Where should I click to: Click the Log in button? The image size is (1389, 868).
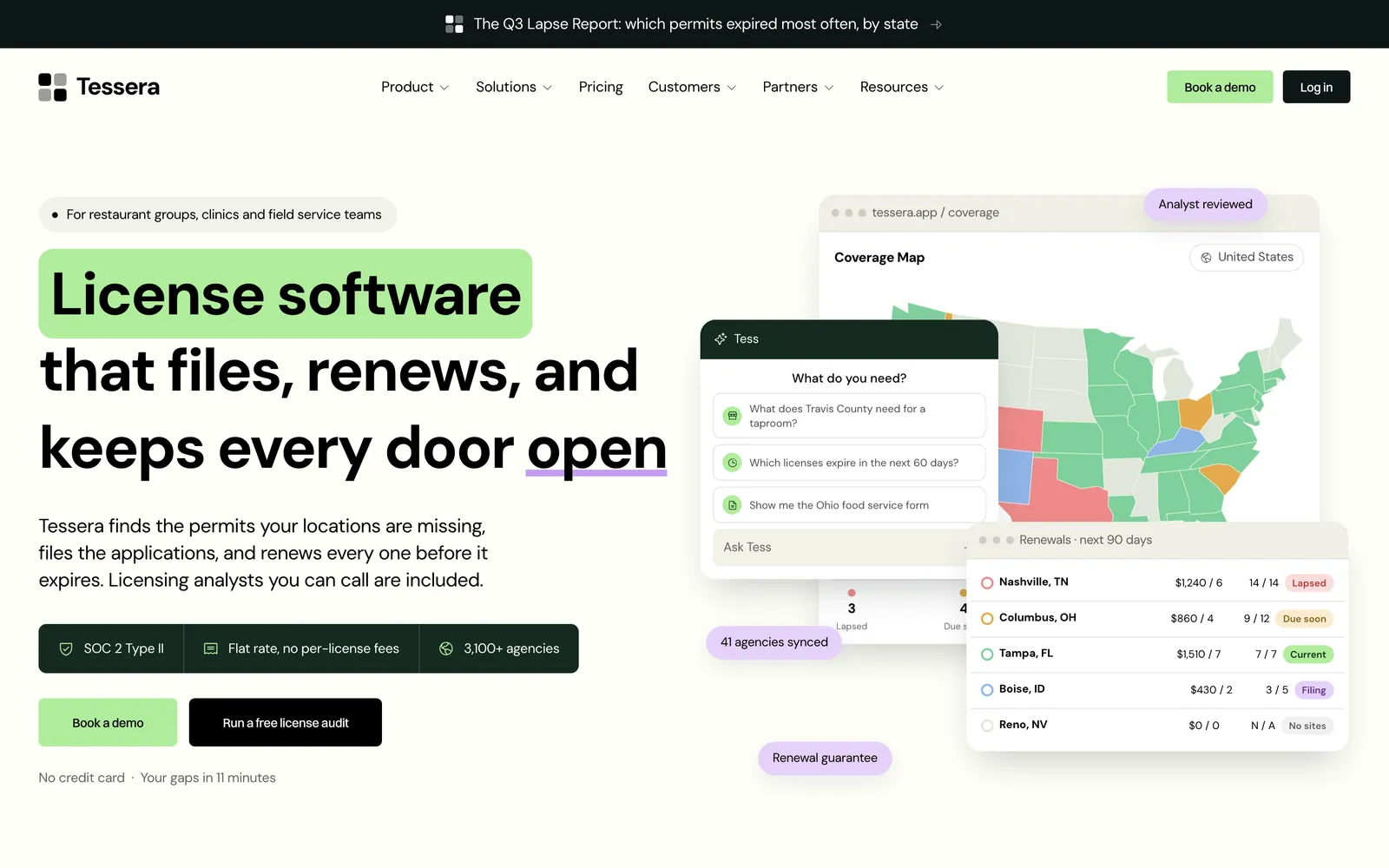tap(1316, 87)
